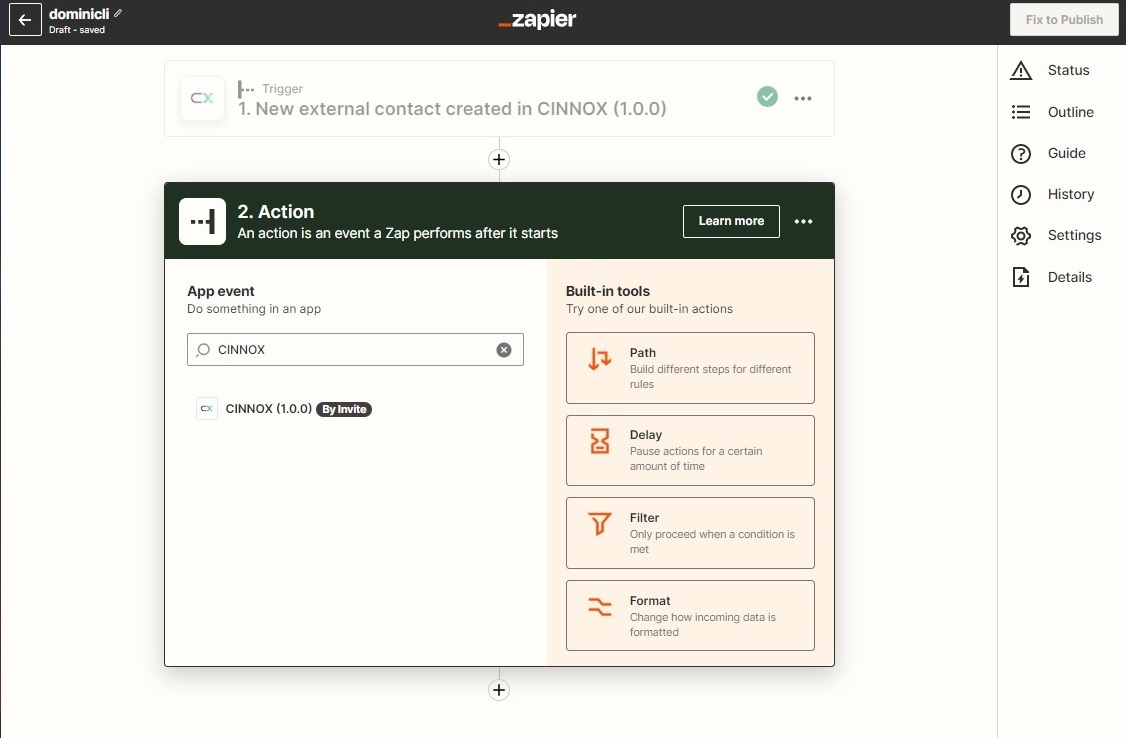Clear the CINNOX search text
1126x738 pixels.
tap(504, 350)
